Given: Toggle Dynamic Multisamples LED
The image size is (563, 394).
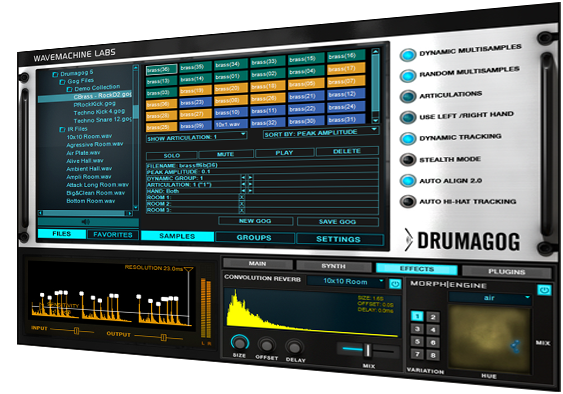Looking at the screenshot, I should (408, 55).
